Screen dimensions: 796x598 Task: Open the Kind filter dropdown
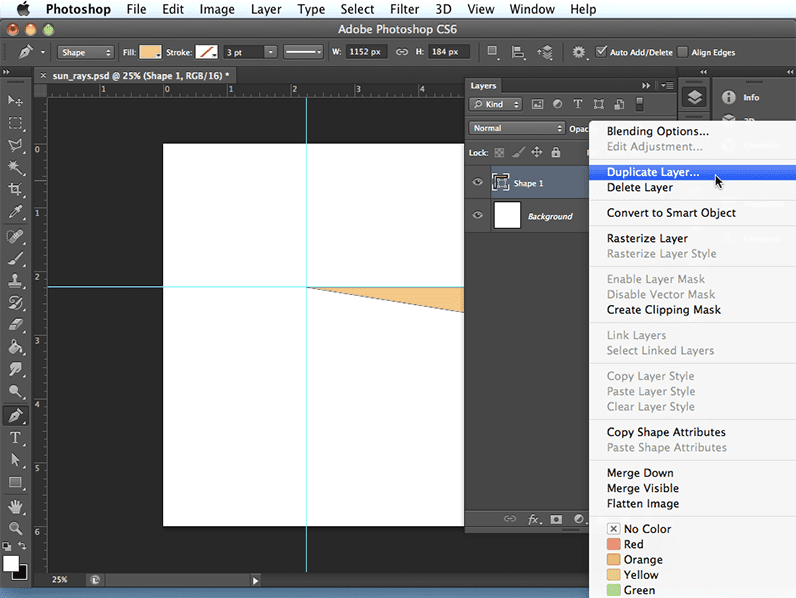point(495,104)
